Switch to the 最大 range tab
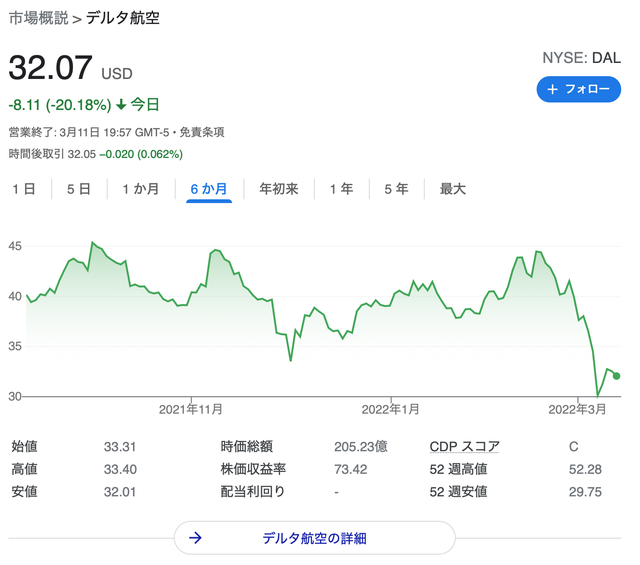Image resolution: width=640 pixels, height=565 pixels. click(453, 189)
